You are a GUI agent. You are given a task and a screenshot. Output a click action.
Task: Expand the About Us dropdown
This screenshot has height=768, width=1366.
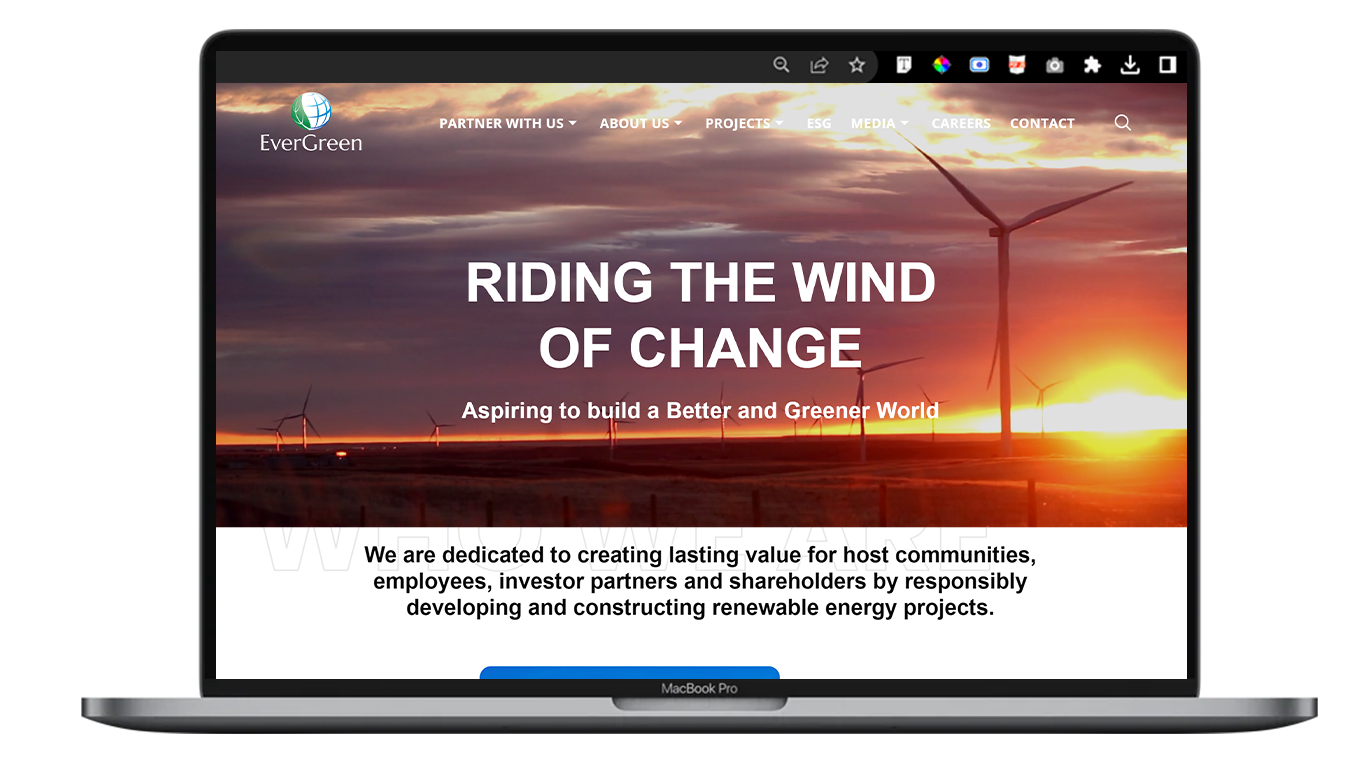click(x=641, y=123)
